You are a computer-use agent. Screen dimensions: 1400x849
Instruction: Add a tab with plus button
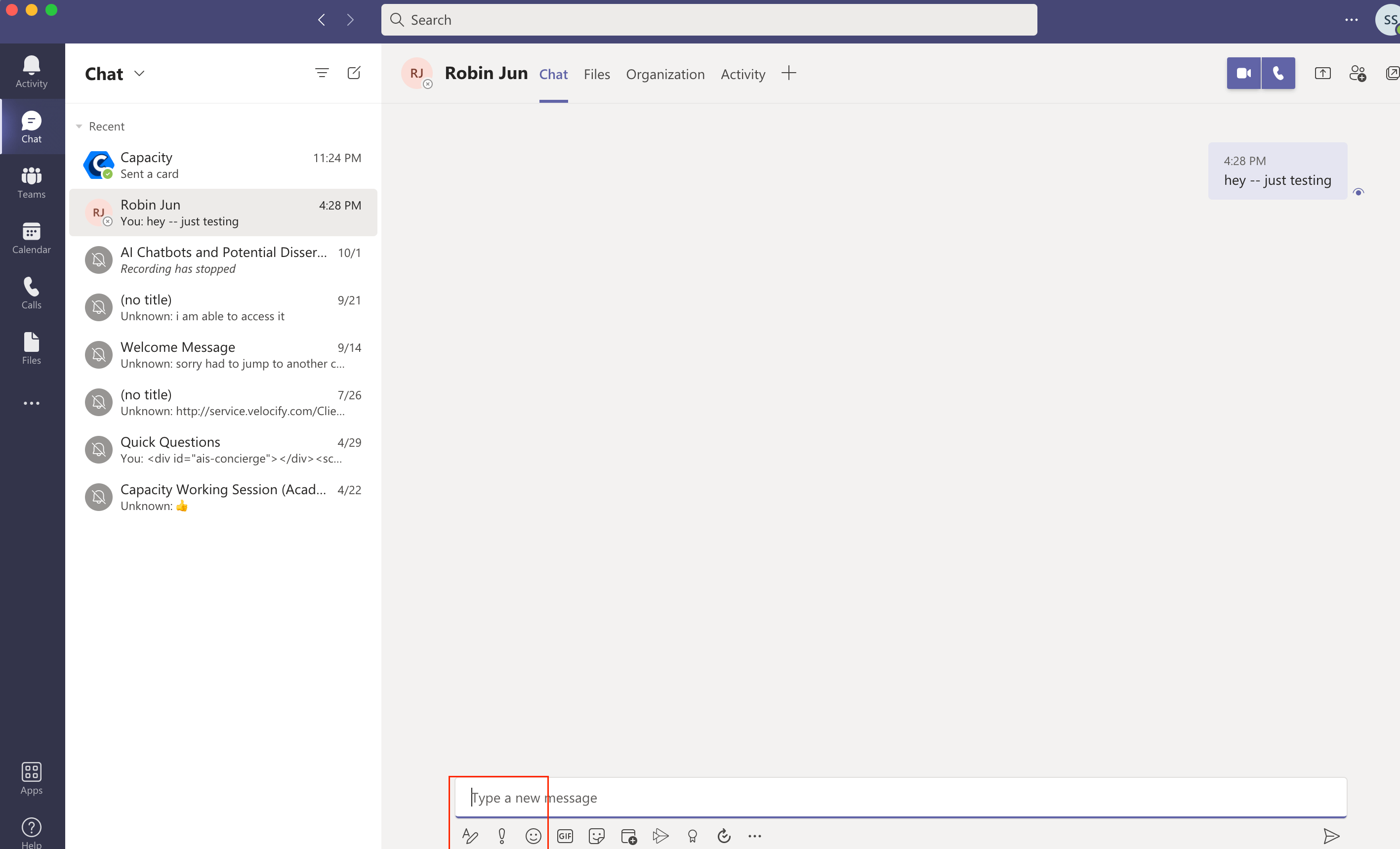pyautogui.click(x=788, y=73)
